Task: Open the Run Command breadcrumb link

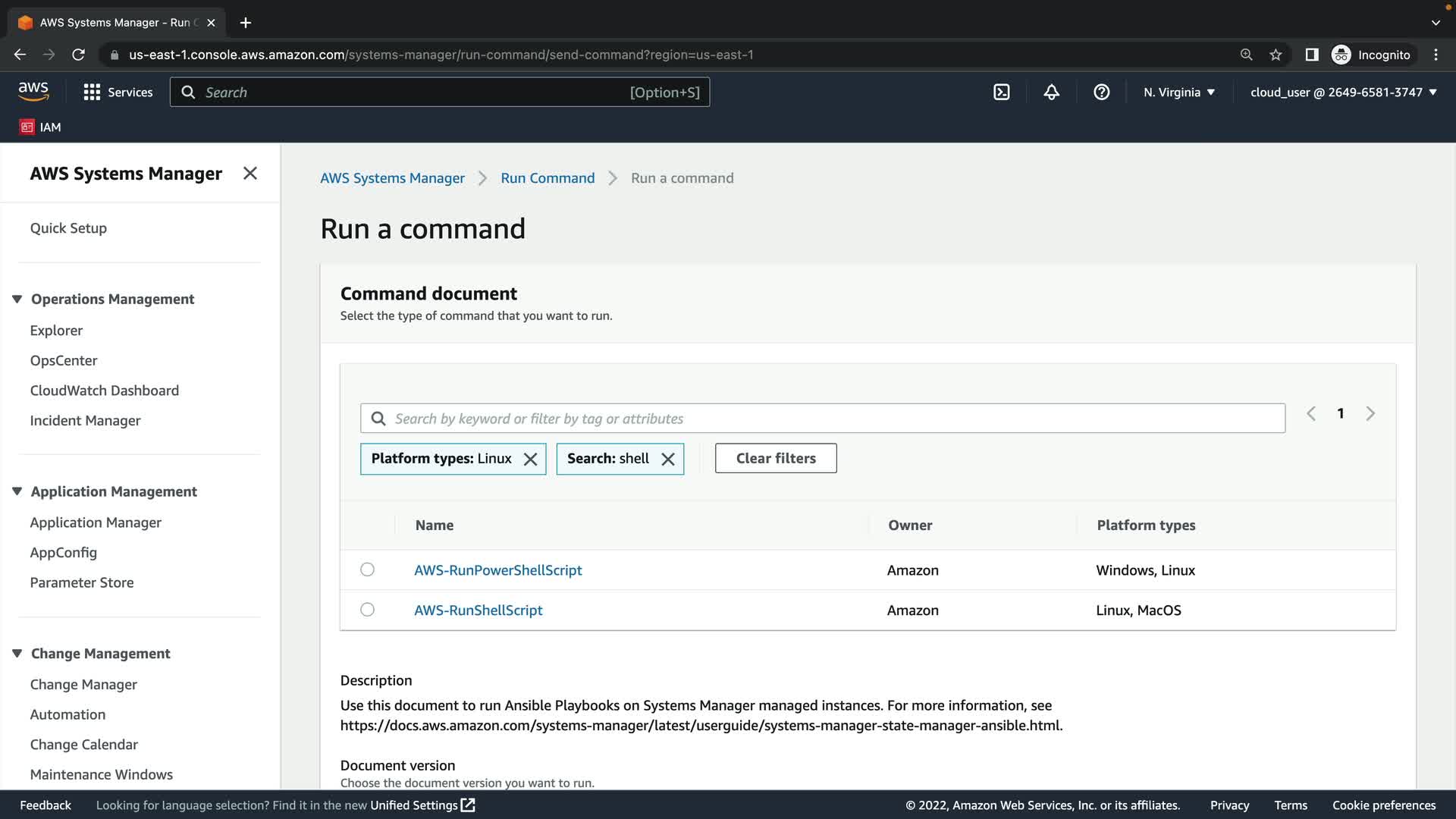Action: tap(548, 178)
